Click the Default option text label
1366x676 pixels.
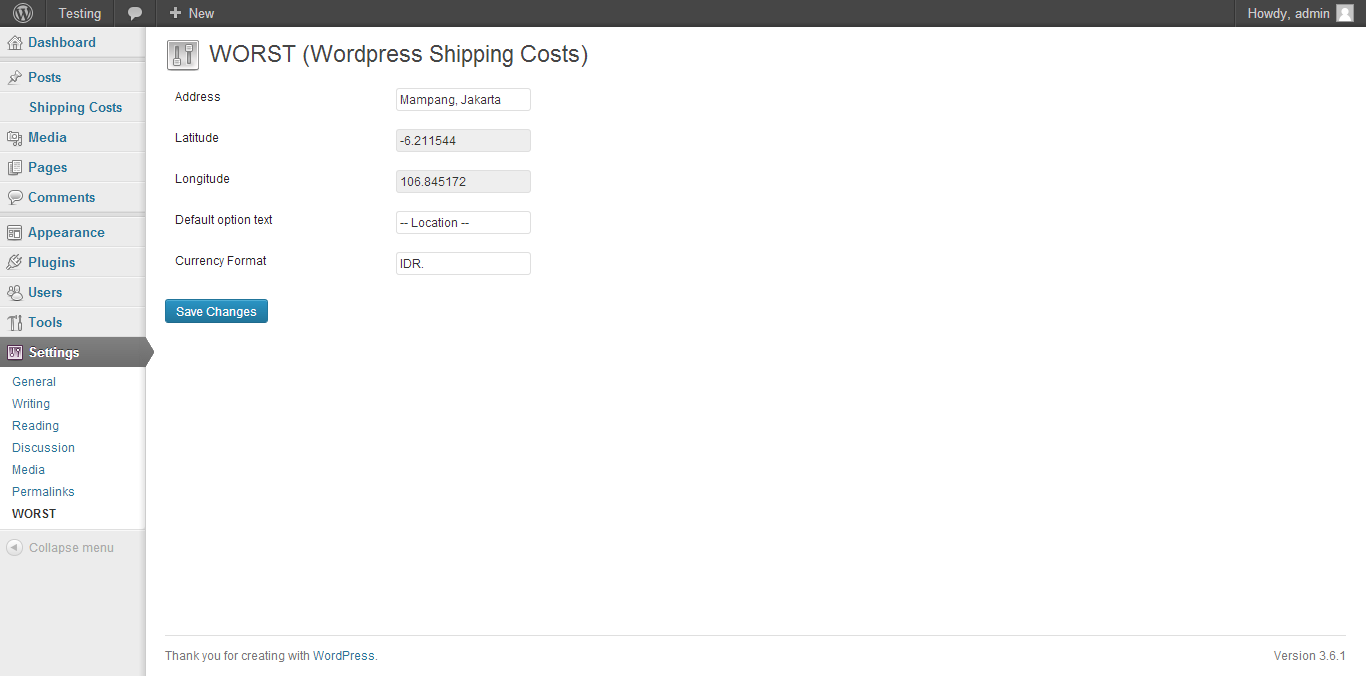[x=224, y=220]
